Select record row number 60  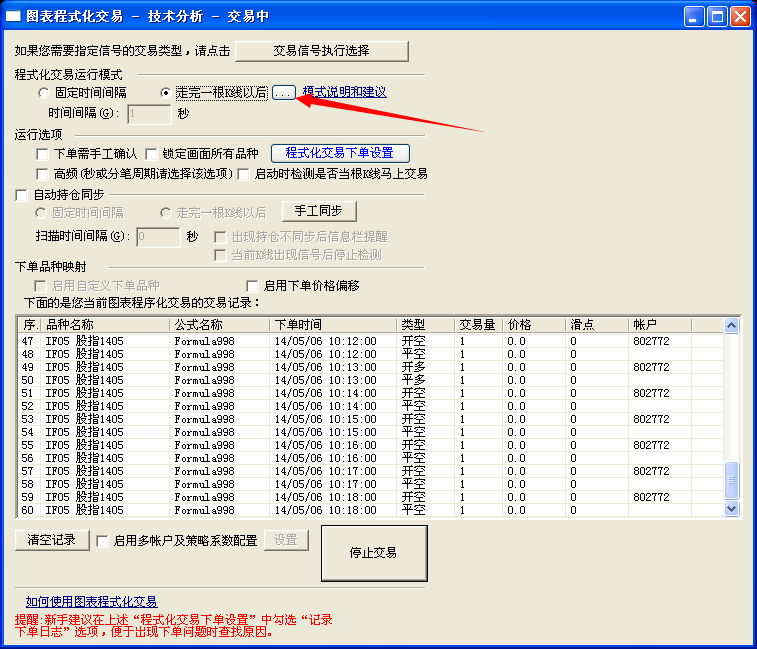(370, 510)
